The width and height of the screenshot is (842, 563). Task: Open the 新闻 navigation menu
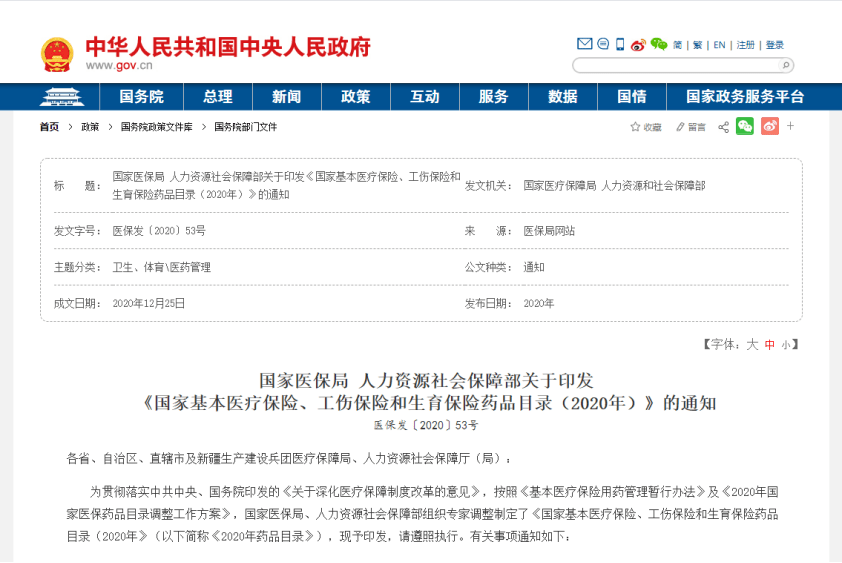287,97
